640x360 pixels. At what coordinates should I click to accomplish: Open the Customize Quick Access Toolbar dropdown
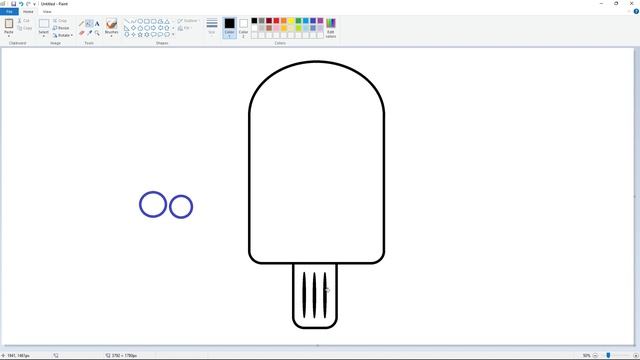click(34, 4)
